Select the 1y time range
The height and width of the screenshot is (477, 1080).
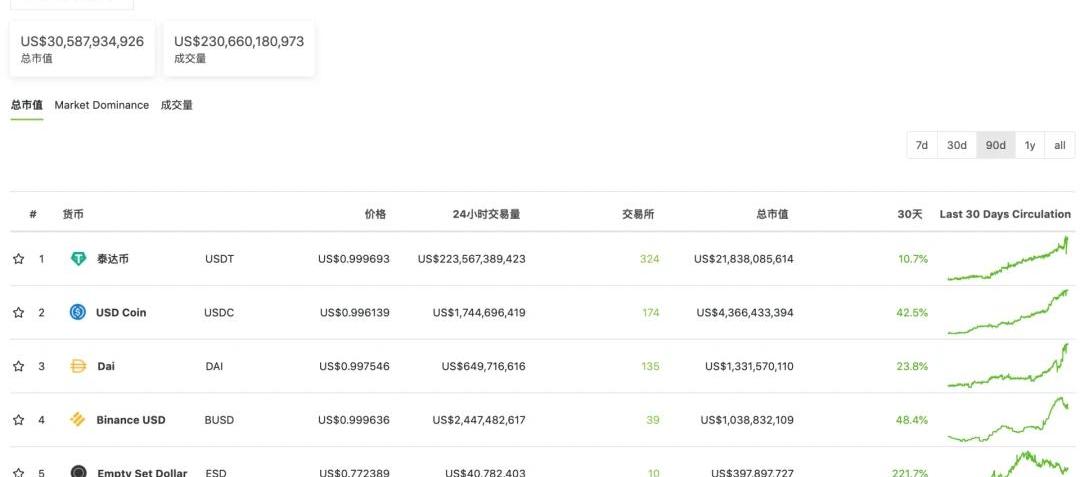(x=1030, y=145)
